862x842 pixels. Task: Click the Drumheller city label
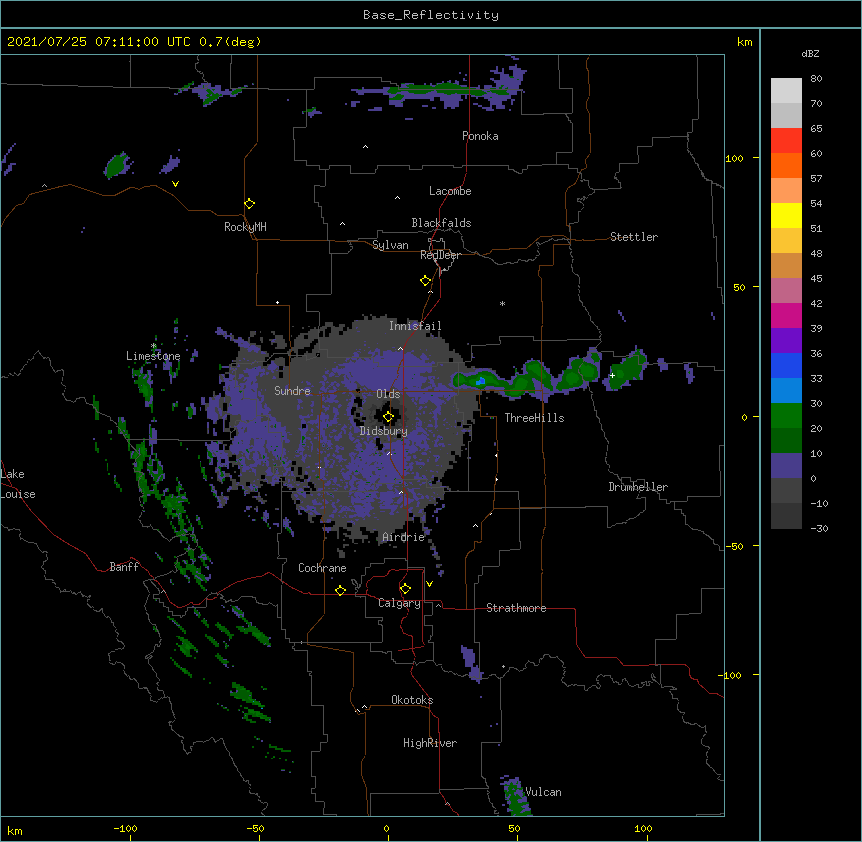(638, 487)
